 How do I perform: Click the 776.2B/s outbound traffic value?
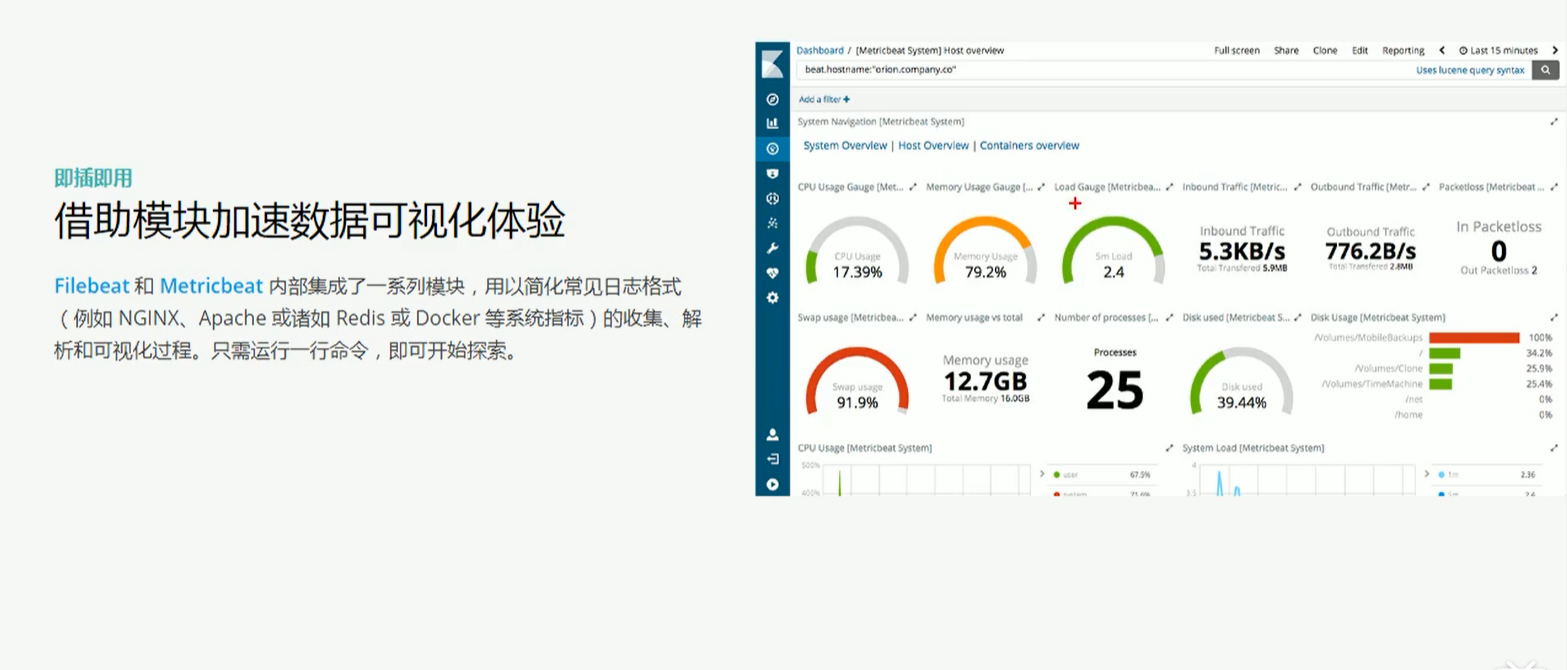(1370, 250)
